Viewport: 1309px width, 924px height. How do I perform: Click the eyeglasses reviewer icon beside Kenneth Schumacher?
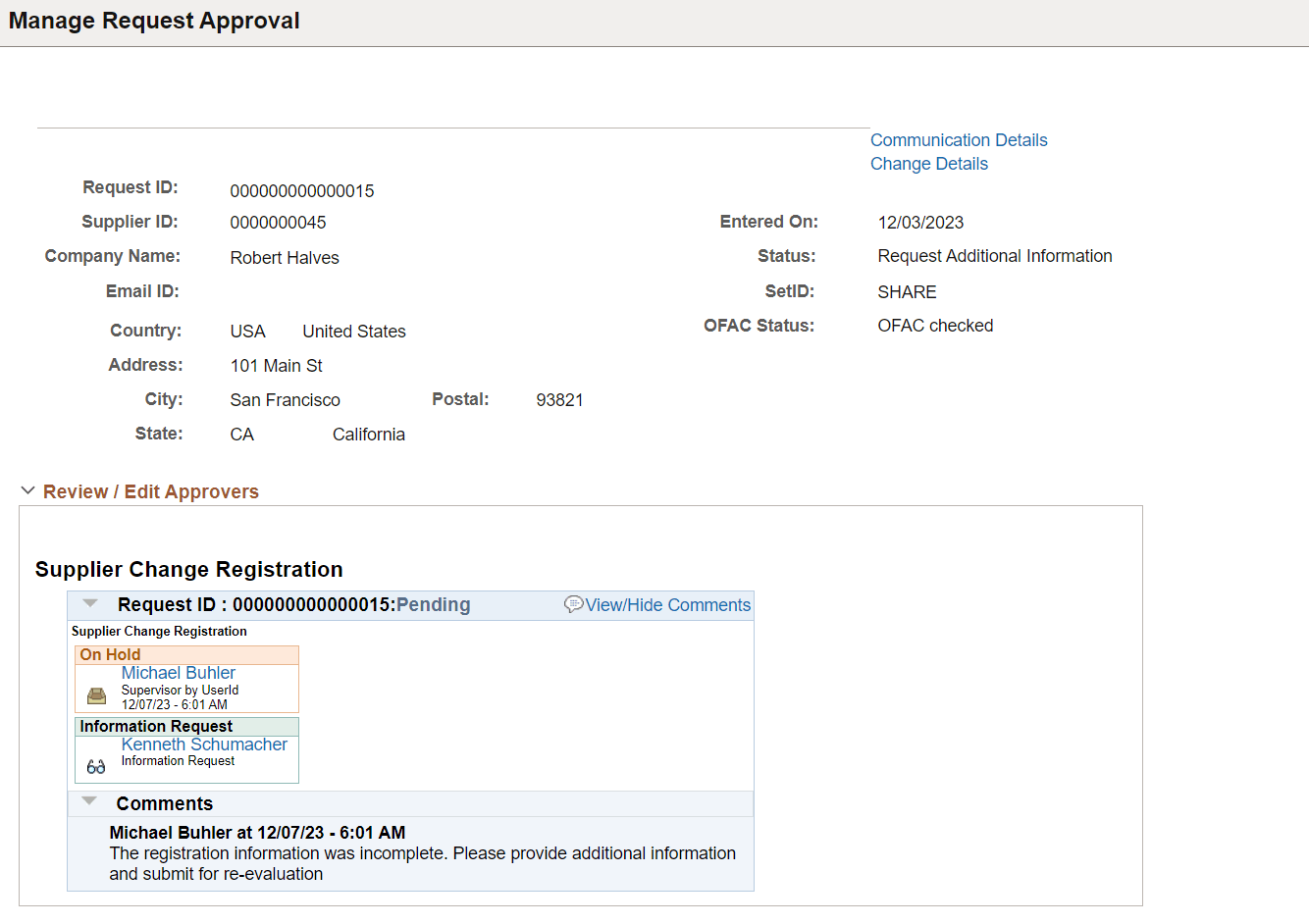[94, 765]
